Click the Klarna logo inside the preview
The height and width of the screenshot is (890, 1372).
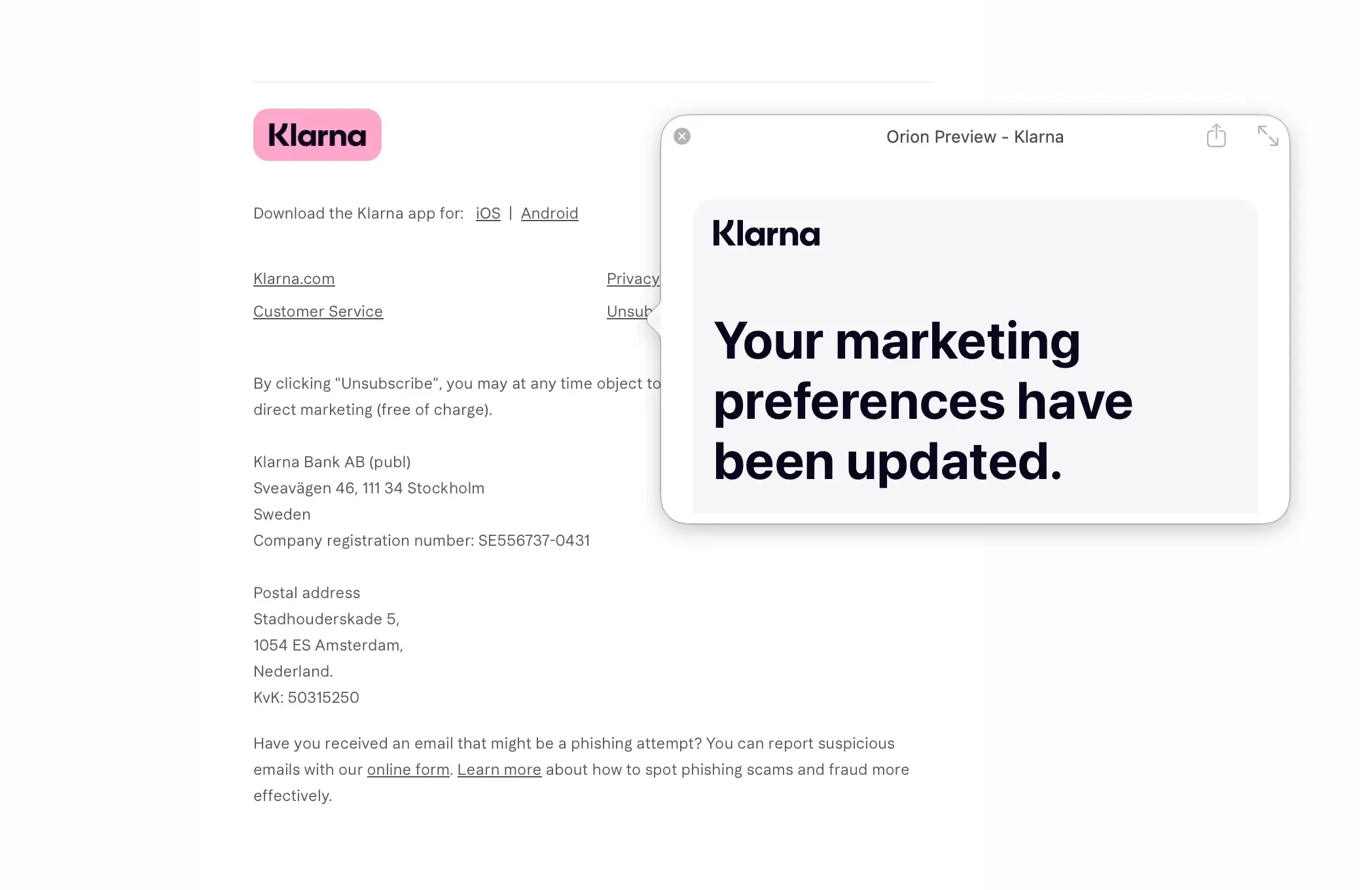(766, 234)
